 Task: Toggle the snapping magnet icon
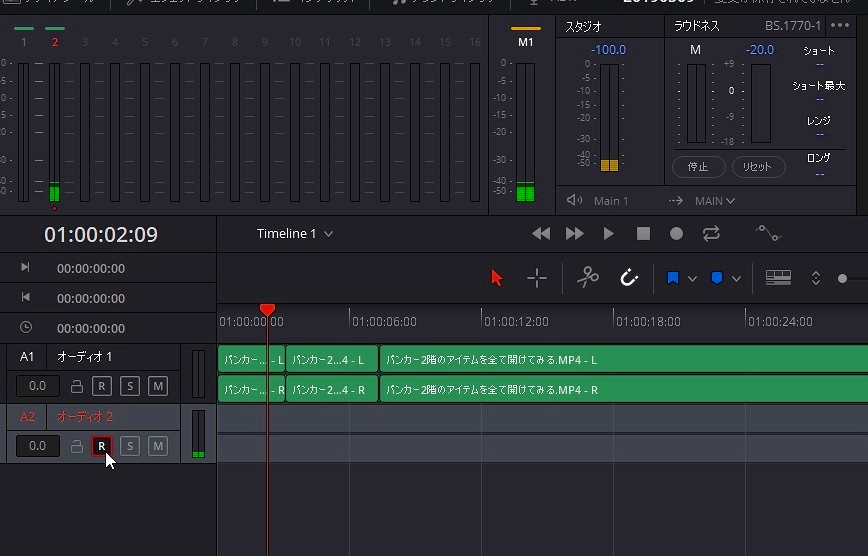pos(629,278)
